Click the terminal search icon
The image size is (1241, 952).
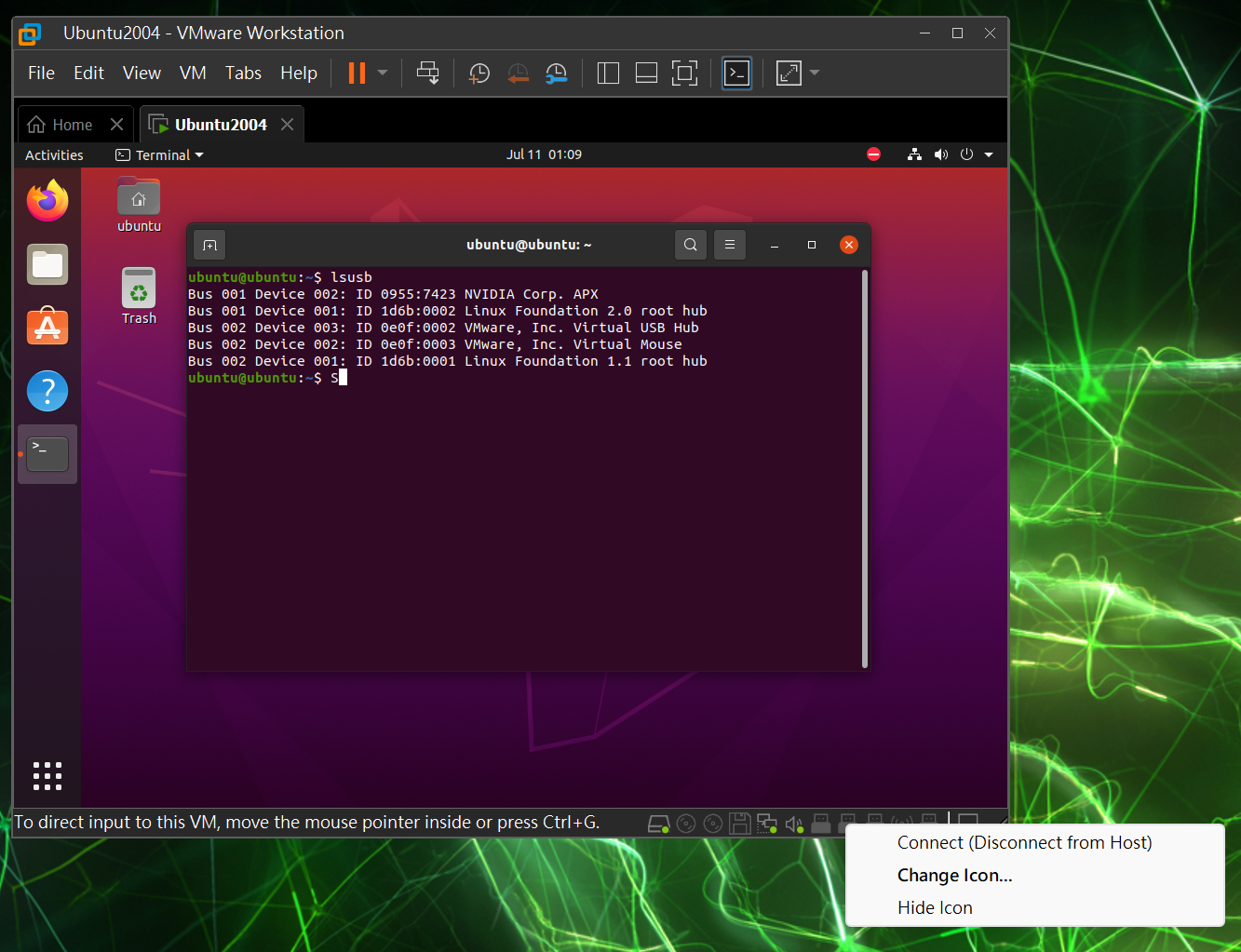click(x=690, y=245)
